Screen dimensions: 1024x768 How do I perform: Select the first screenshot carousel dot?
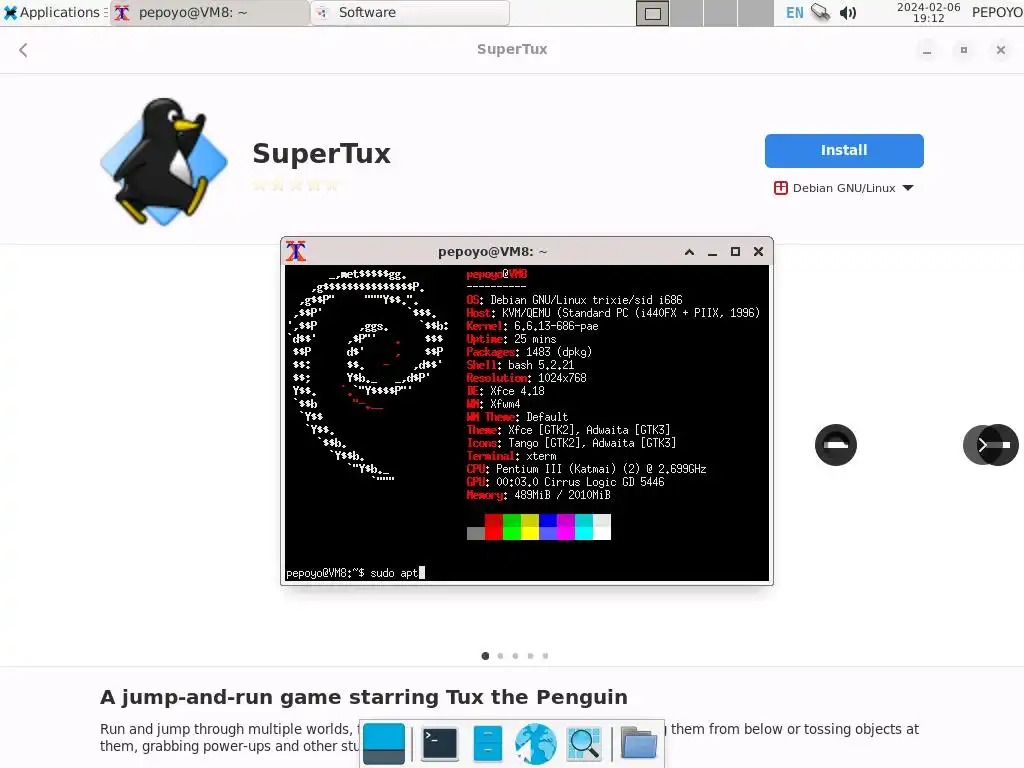coord(485,656)
